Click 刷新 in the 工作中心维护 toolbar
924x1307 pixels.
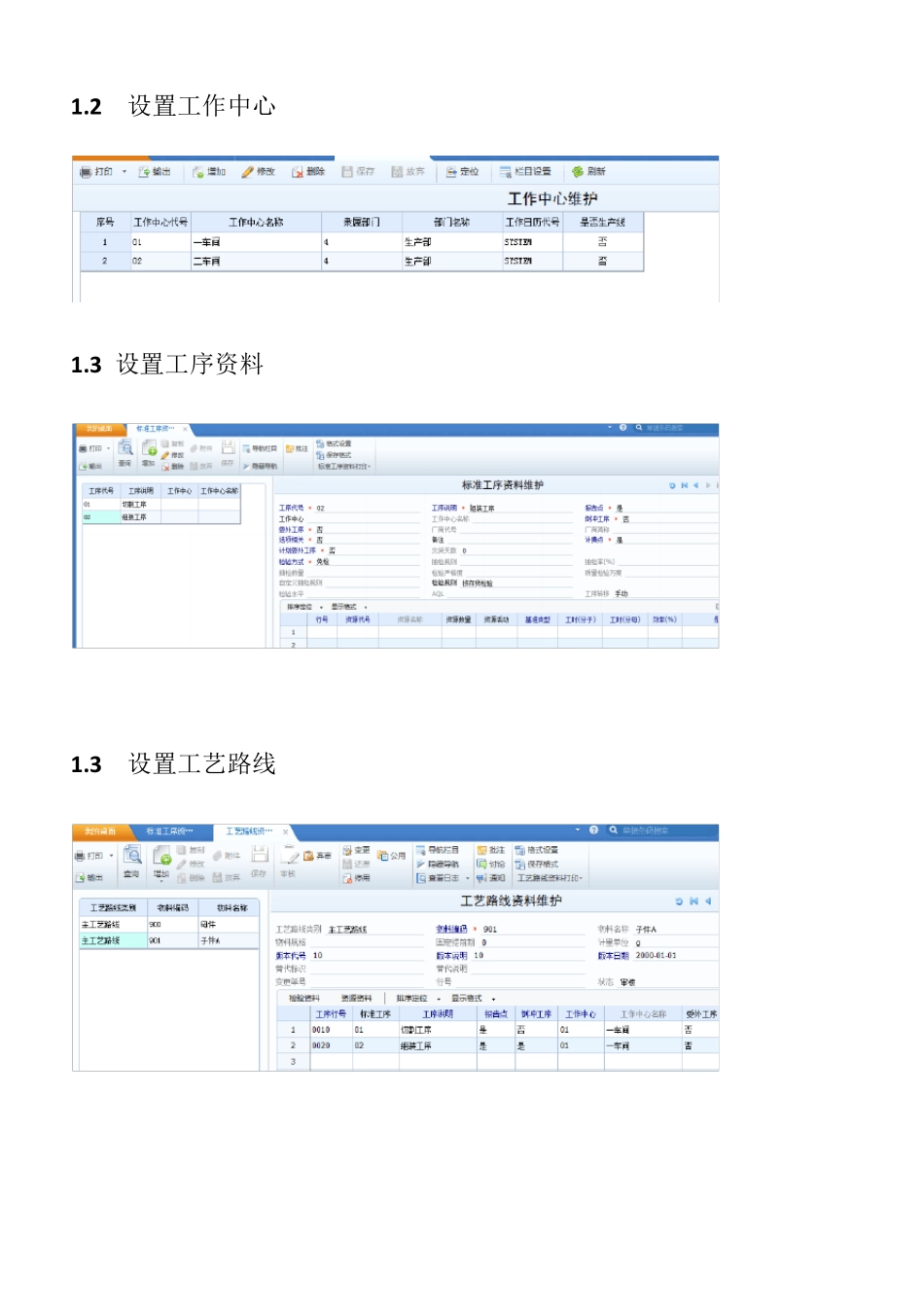pos(589,171)
